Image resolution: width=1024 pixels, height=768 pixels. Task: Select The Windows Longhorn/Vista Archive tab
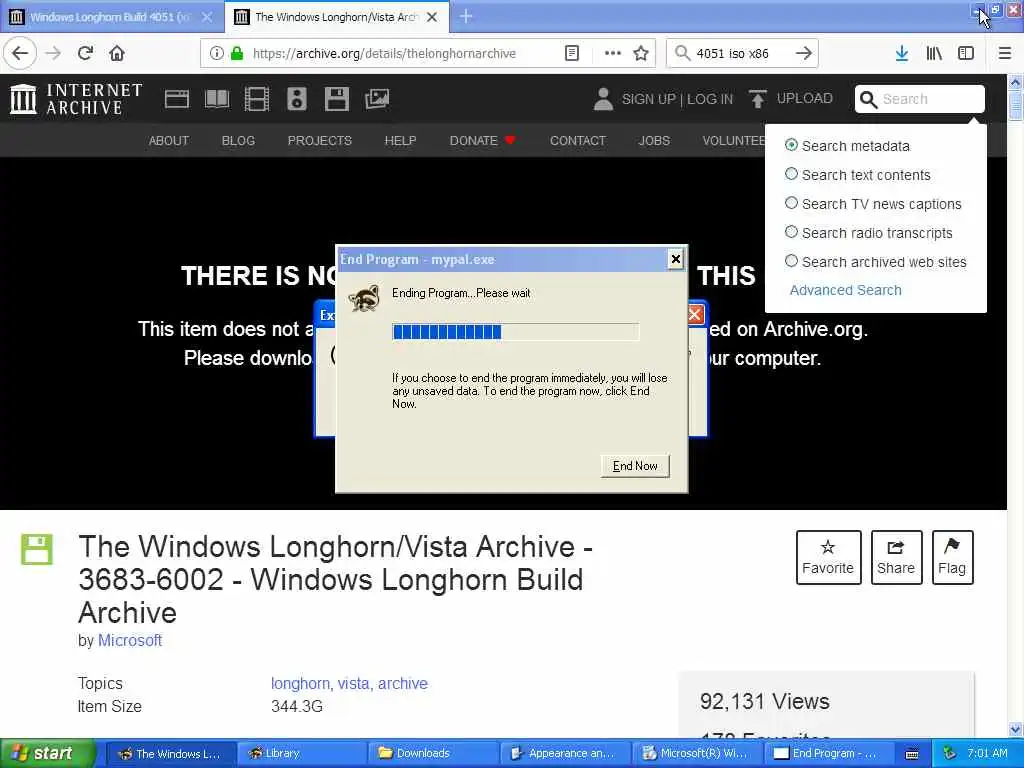pyautogui.click(x=336, y=17)
